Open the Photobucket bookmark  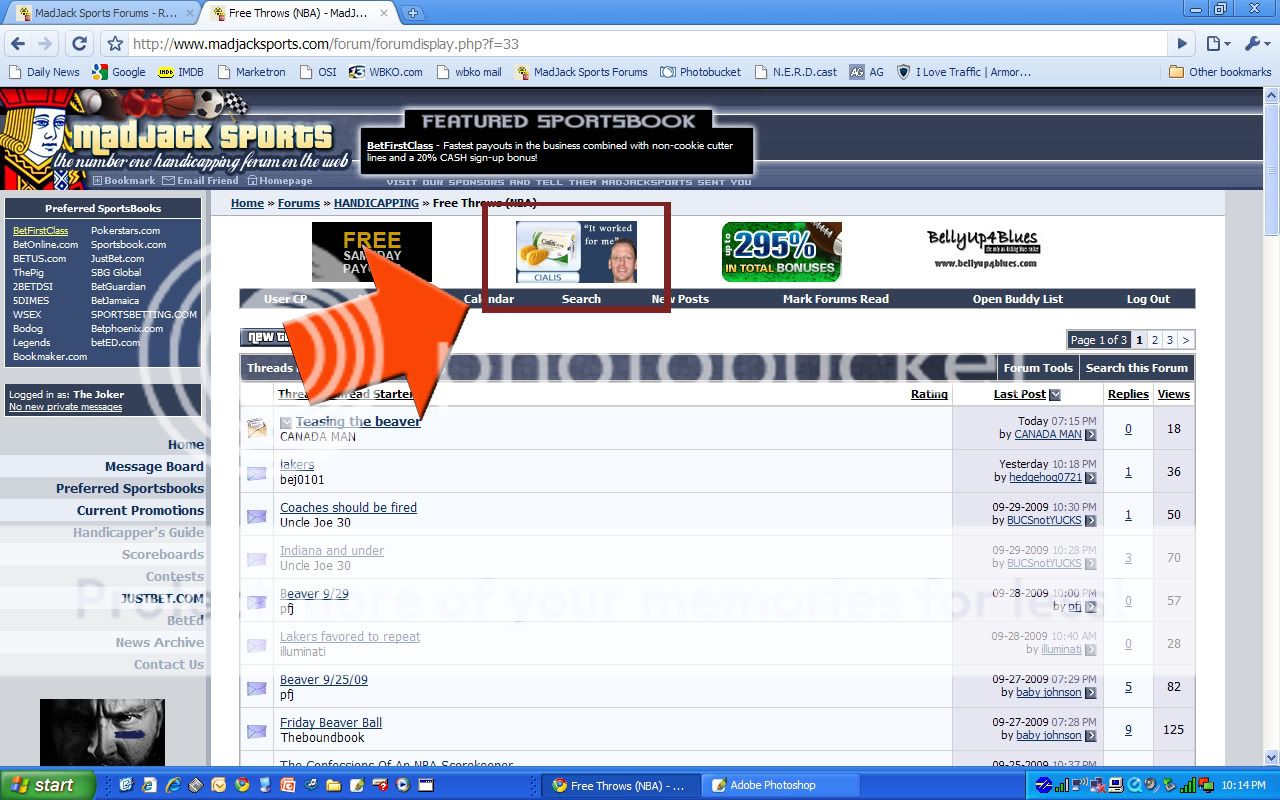point(702,72)
